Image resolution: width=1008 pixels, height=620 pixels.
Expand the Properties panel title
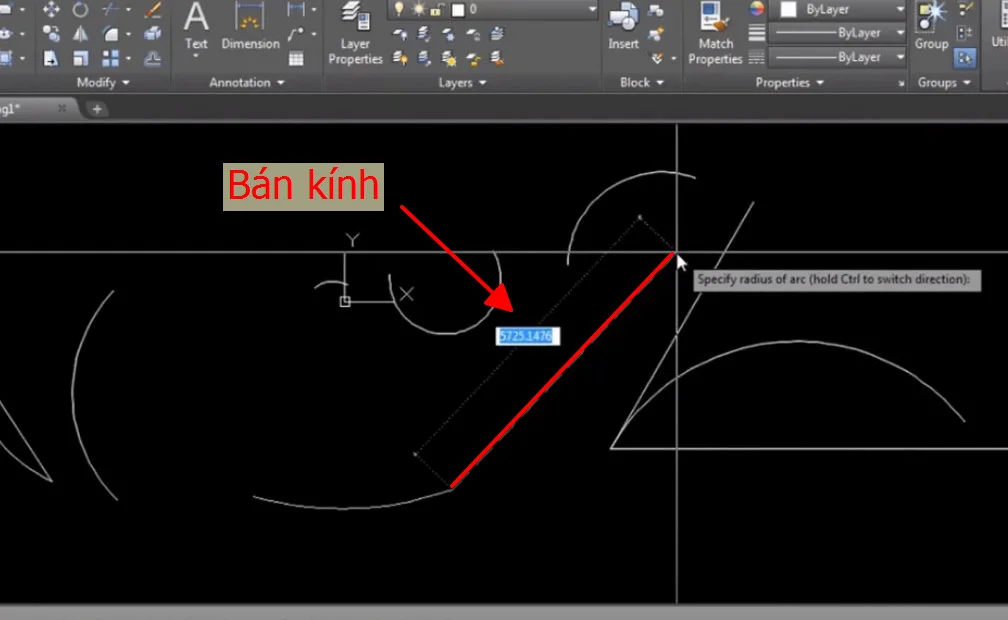point(789,82)
